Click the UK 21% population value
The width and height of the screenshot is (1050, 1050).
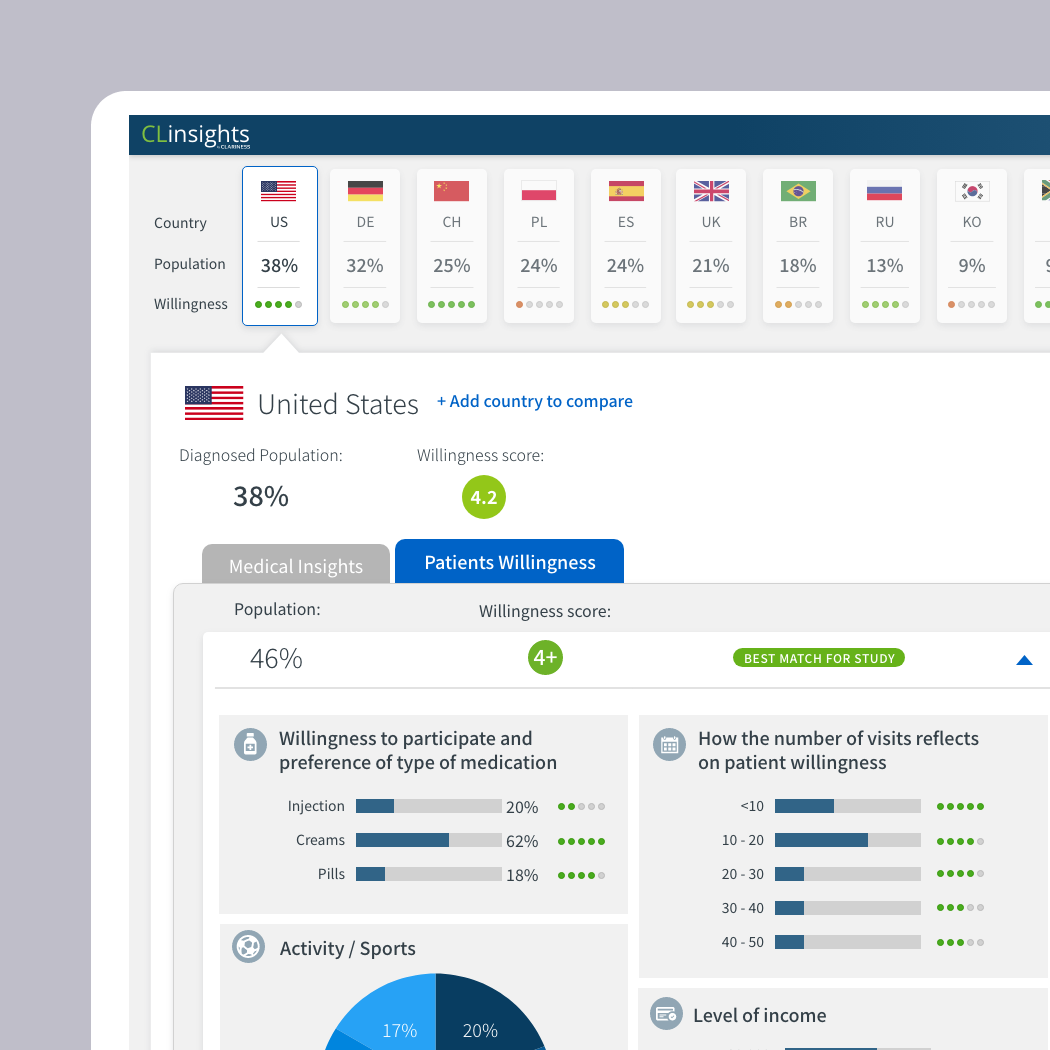711,266
